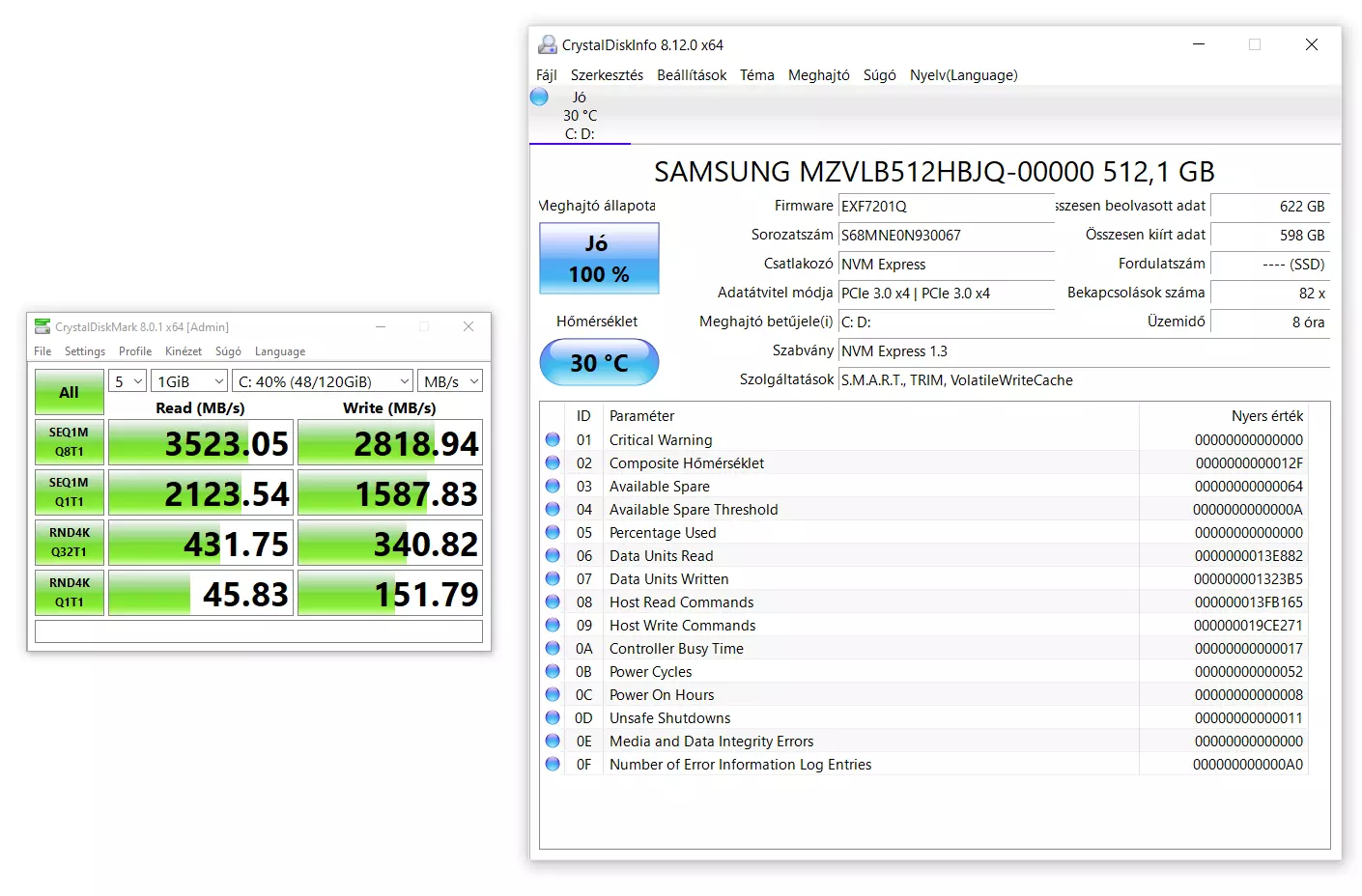Click the status orb for Host Write Commands
The image size is (1362, 896).
(x=553, y=625)
